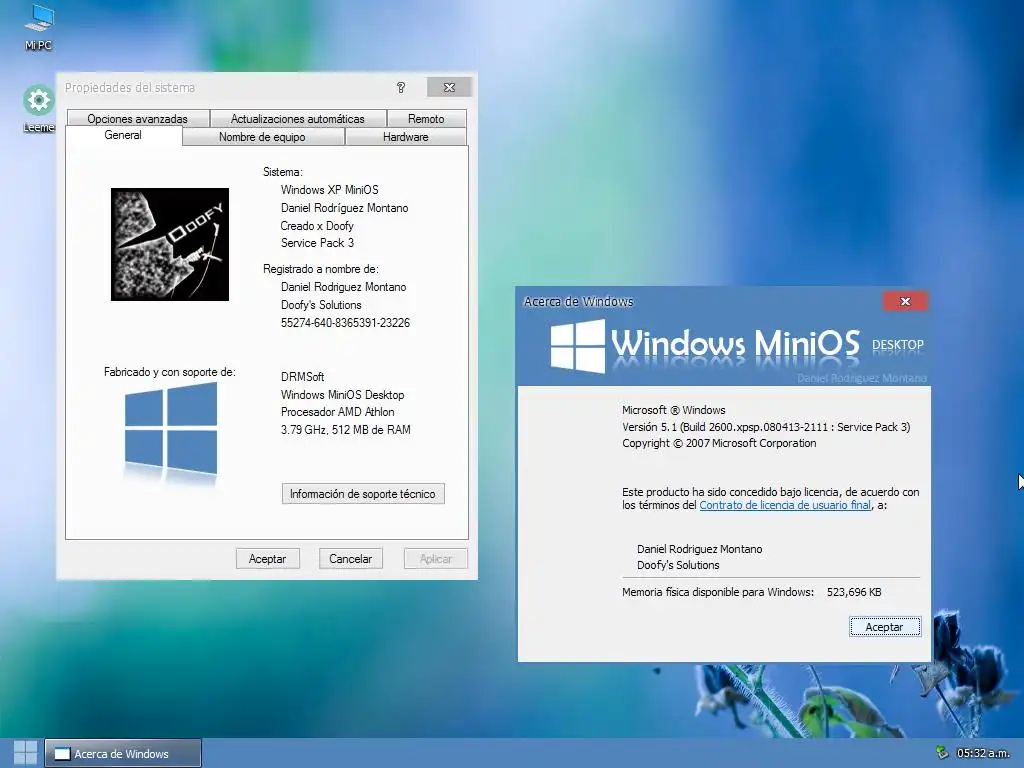The height and width of the screenshot is (768, 1024).
Task: Click the 05:32 a.m. taskbar clock
Action: (x=983, y=753)
